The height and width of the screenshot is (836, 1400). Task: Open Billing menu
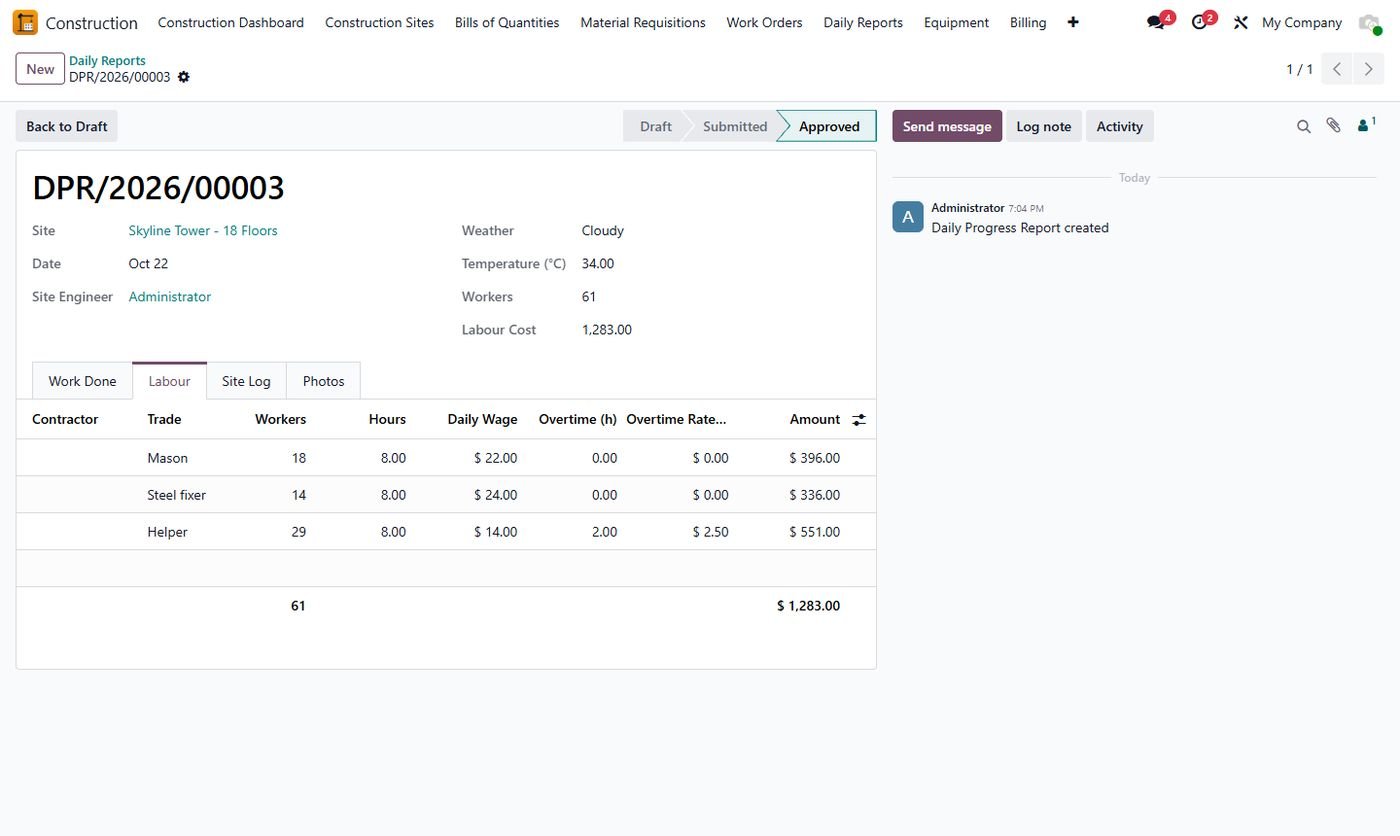1028,22
